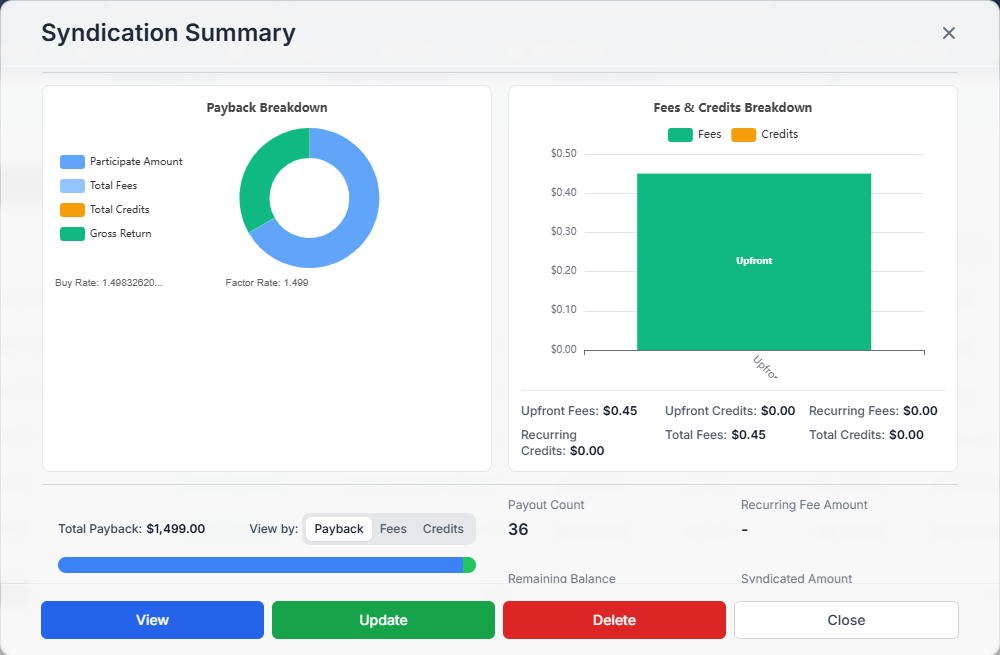
Task: Expand the Payback Breakdown panel header
Action: point(266,107)
